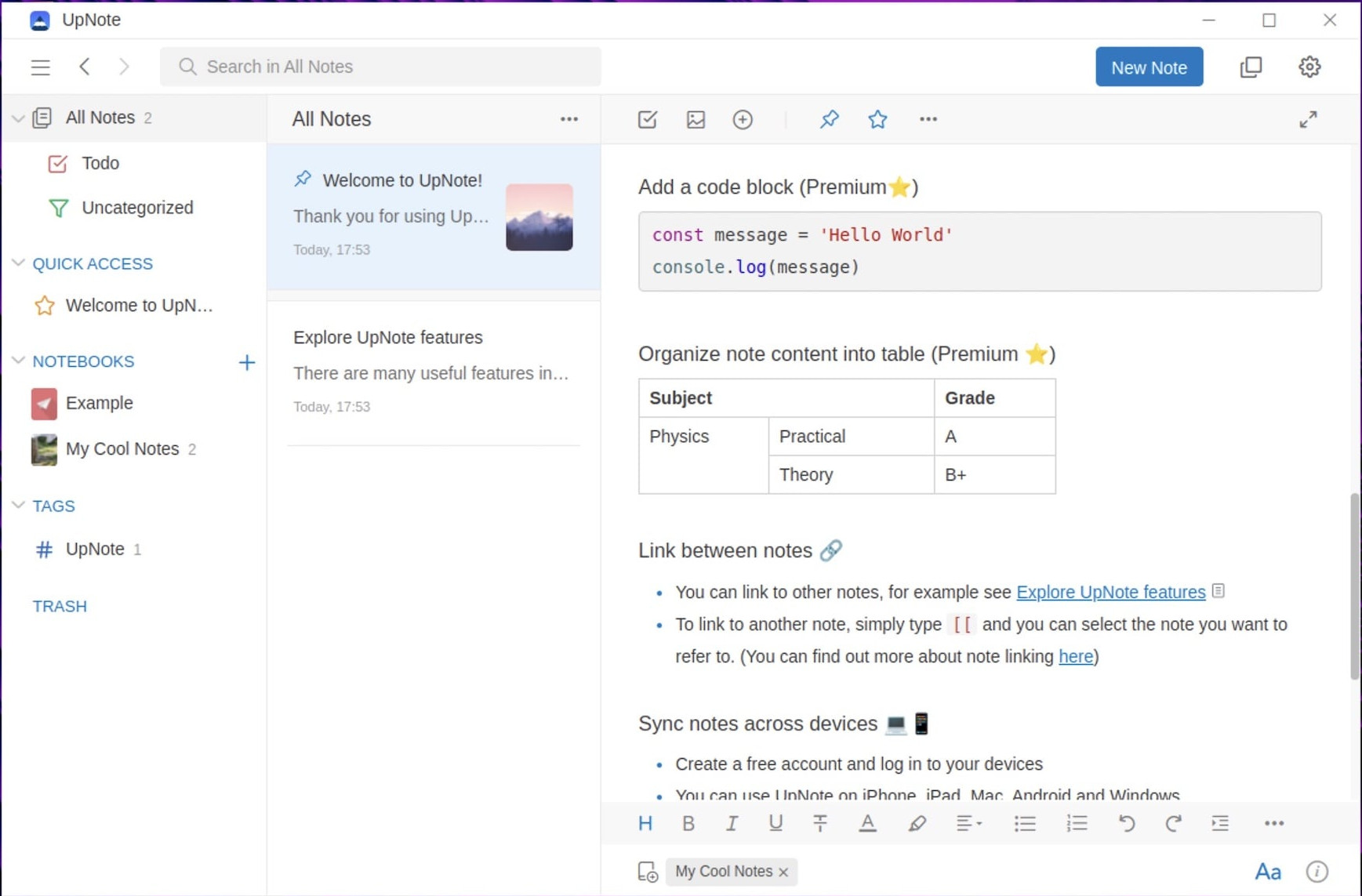Open new window icon next to New Note
Image resolution: width=1362 pixels, height=896 pixels.
(x=1251, y=67)
